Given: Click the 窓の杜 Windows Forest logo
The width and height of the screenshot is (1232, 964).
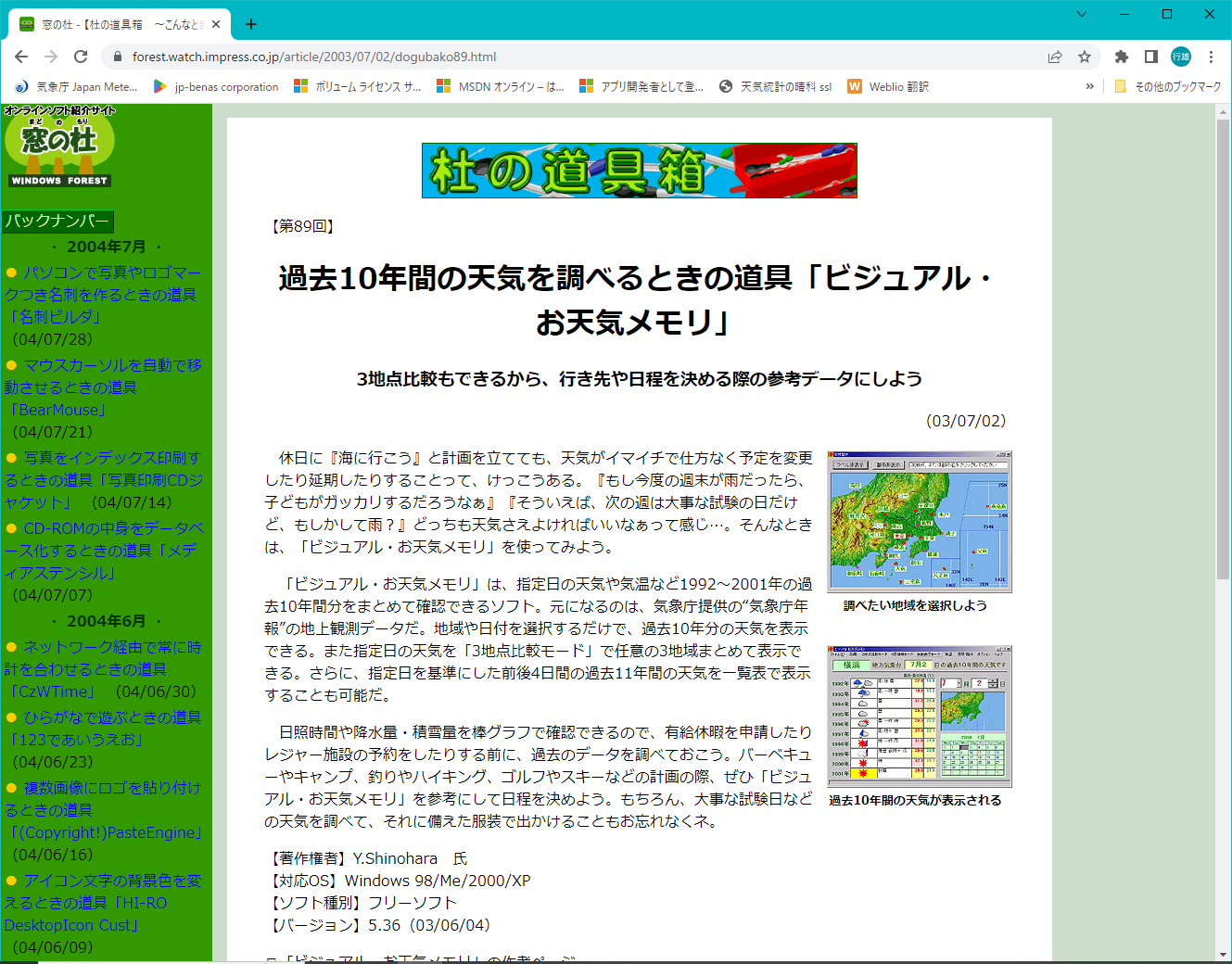Looking at the screenshot, I should (x=59, y=146).
